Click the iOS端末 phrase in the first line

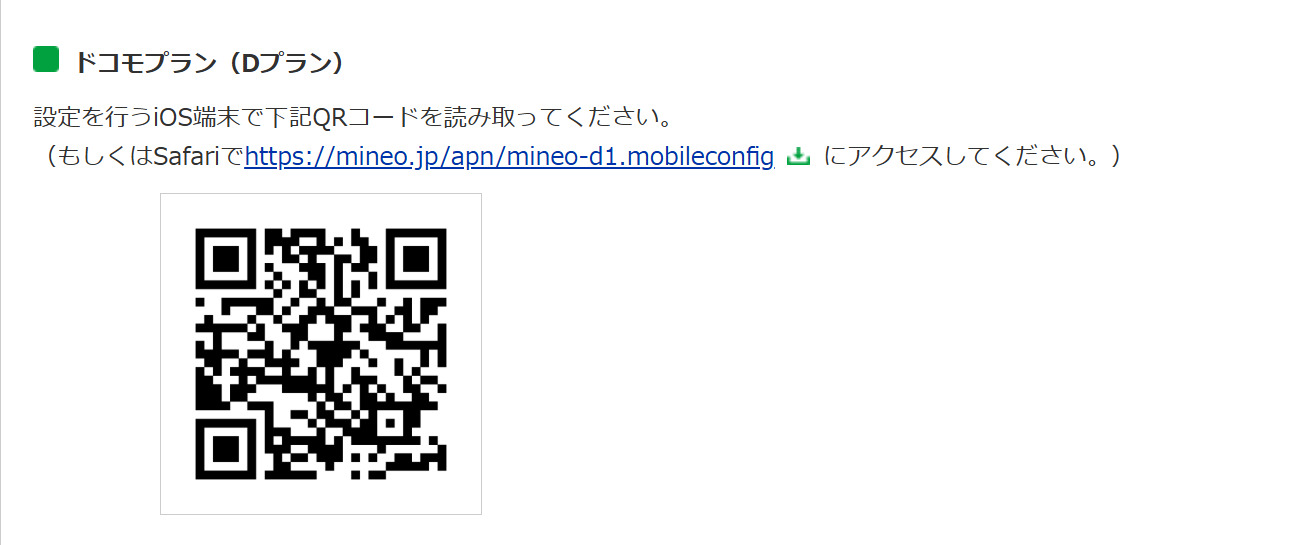tap(196, 118)
